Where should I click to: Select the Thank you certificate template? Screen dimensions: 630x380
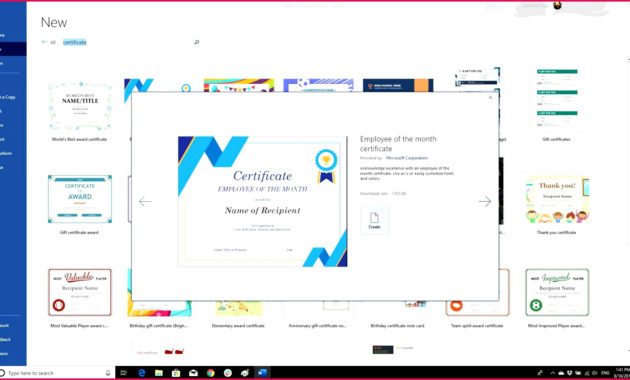pyautogui.click(x=557, y=199)
